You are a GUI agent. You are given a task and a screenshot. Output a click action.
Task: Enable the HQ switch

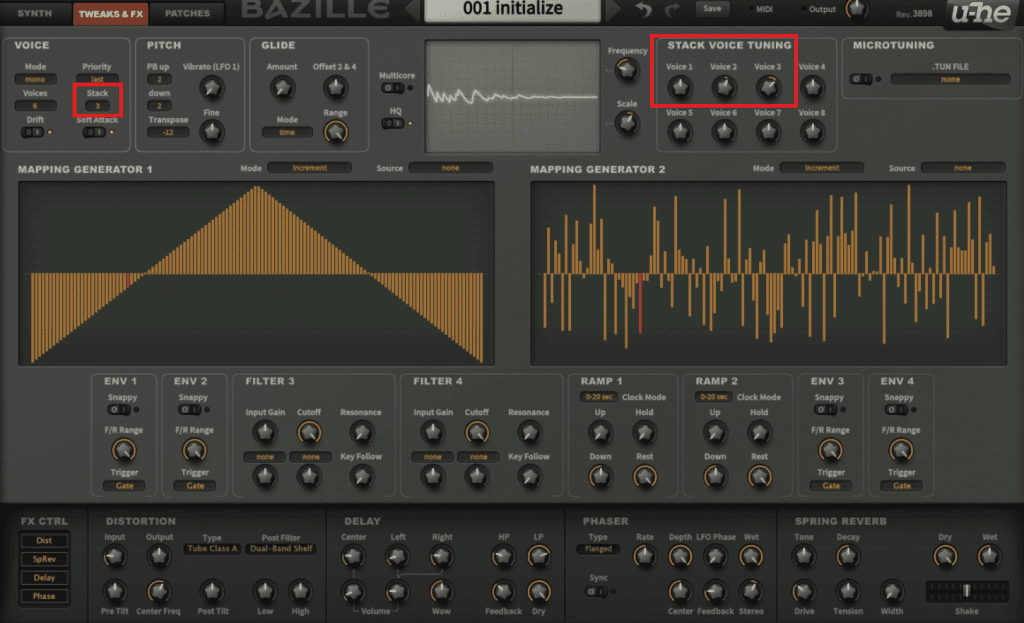click(393, 123)
